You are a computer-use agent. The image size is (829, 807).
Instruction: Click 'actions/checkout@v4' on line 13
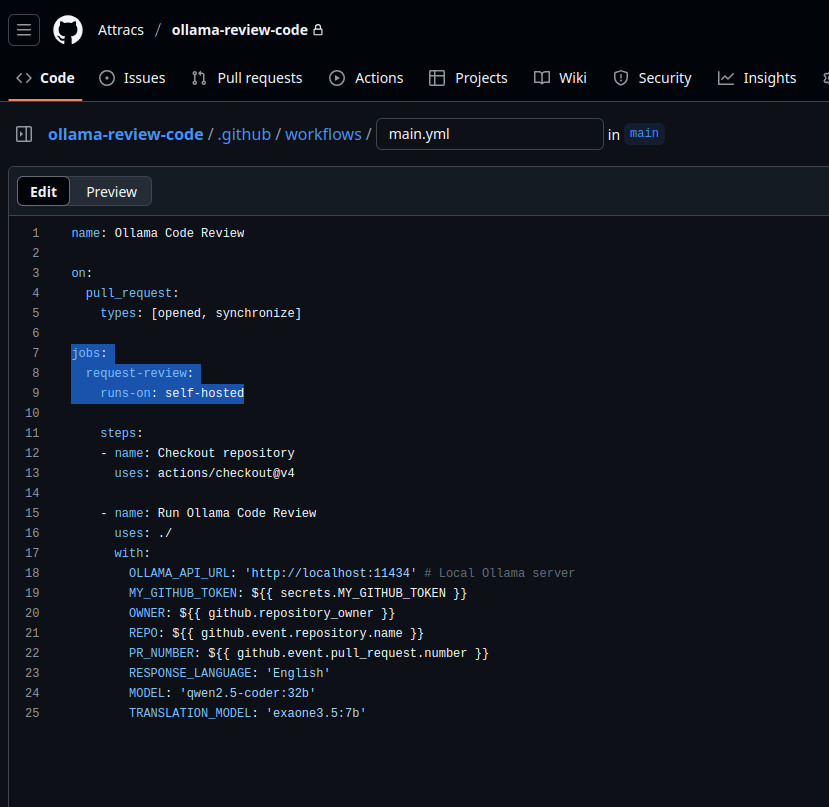[226, 473]
